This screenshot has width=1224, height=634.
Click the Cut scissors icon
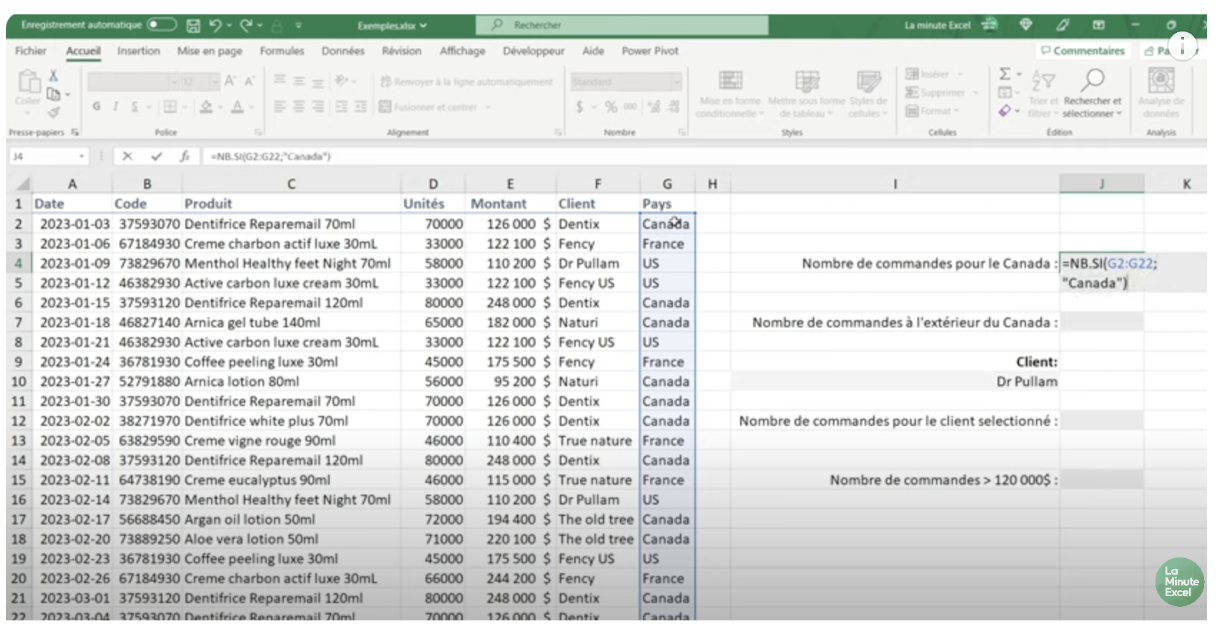54,75
